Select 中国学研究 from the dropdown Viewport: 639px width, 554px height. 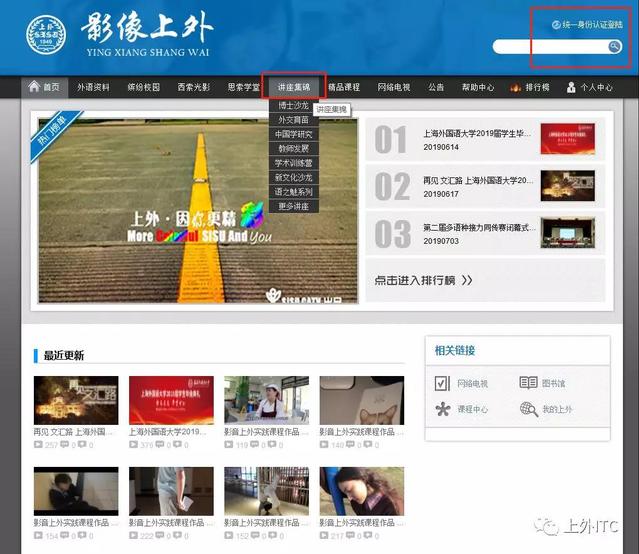[294, 134]
